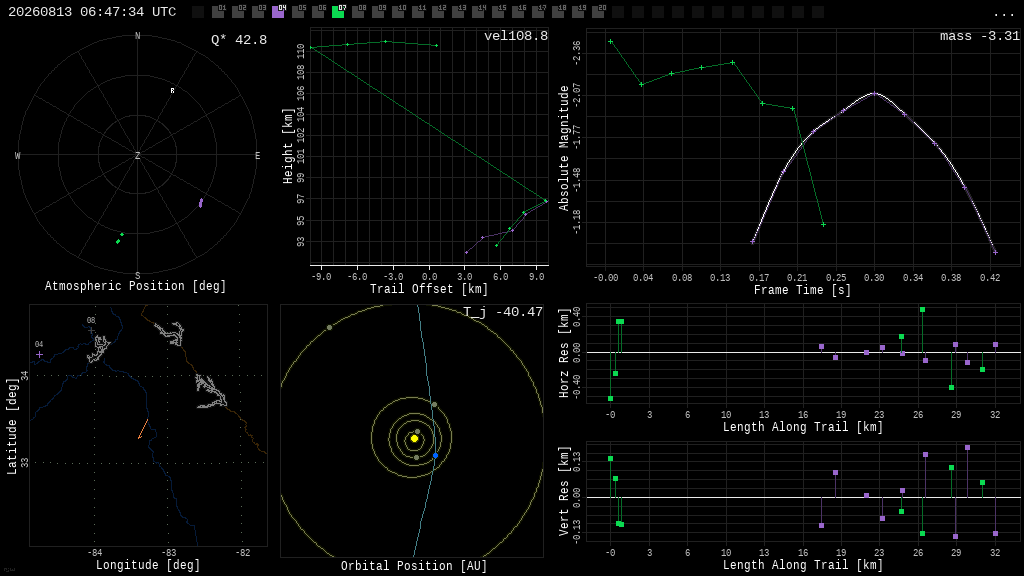Select station box 14 in top strip
The width and height of the screenshot is (1024, 576).
point(478,12)
